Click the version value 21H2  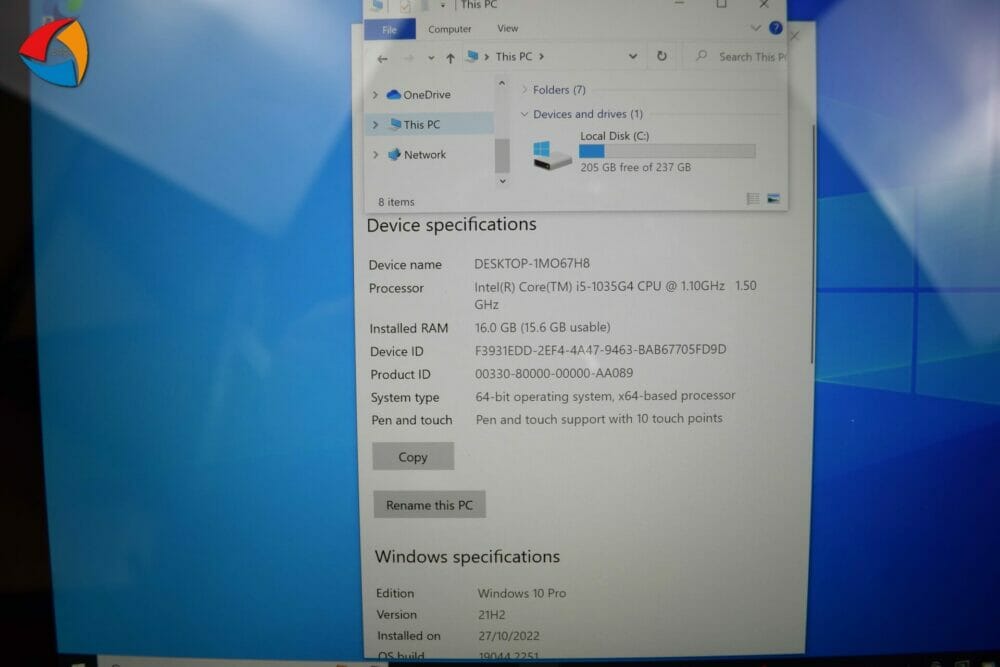[492, 615]
